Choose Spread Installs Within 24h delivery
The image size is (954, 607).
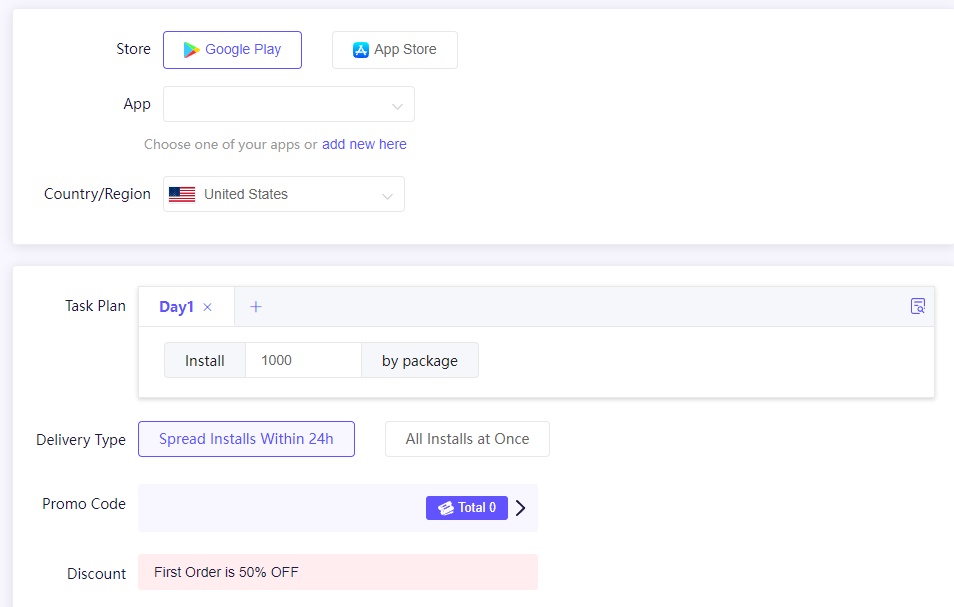(x=246, y=439)
